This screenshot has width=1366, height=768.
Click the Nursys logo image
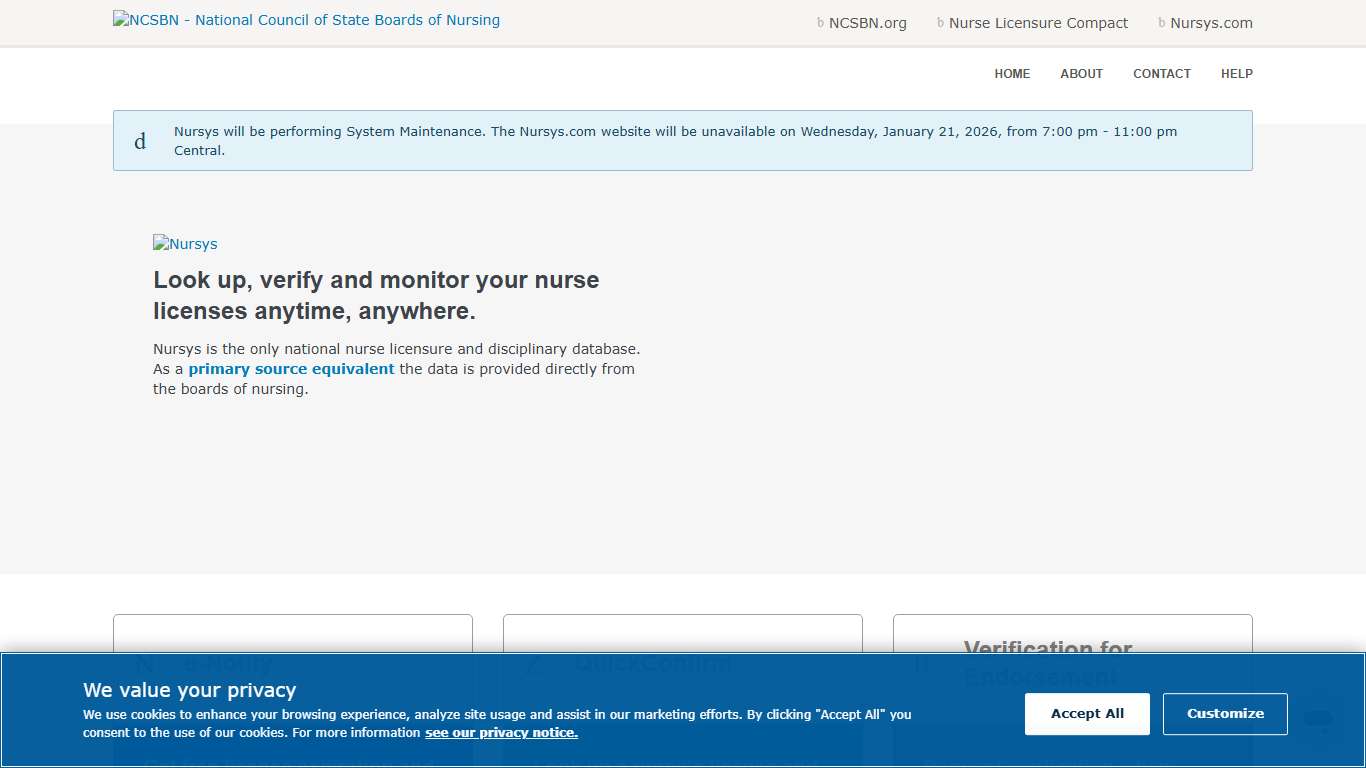pos(185,244)
